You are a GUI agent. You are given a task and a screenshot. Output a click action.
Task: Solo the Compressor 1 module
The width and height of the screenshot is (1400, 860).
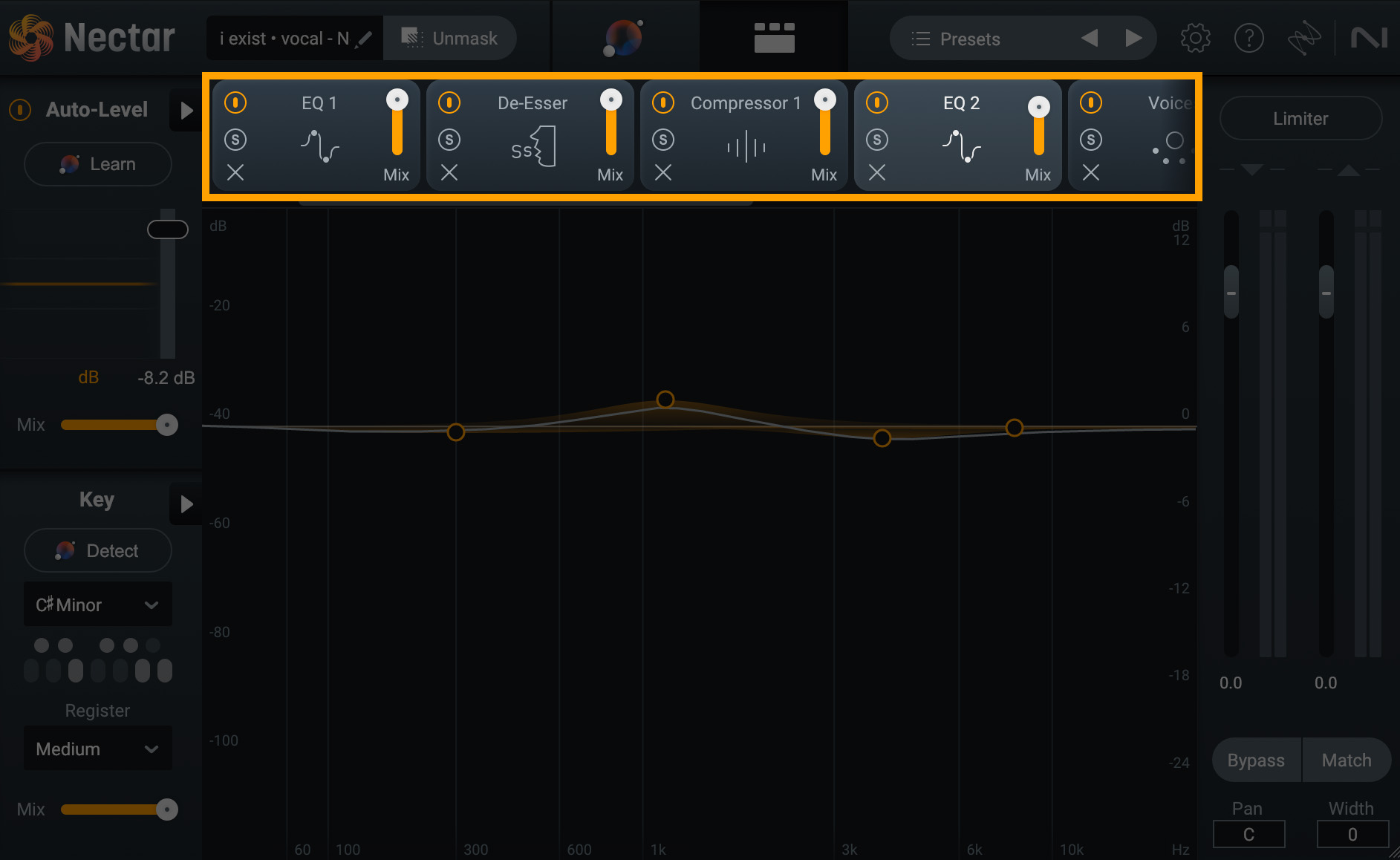(x=663, y=139)
